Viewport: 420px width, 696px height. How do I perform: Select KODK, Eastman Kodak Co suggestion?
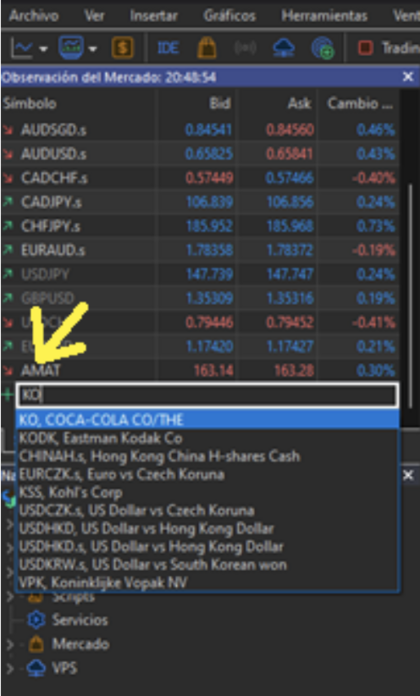pyautogui.click(x=207, y=438)
